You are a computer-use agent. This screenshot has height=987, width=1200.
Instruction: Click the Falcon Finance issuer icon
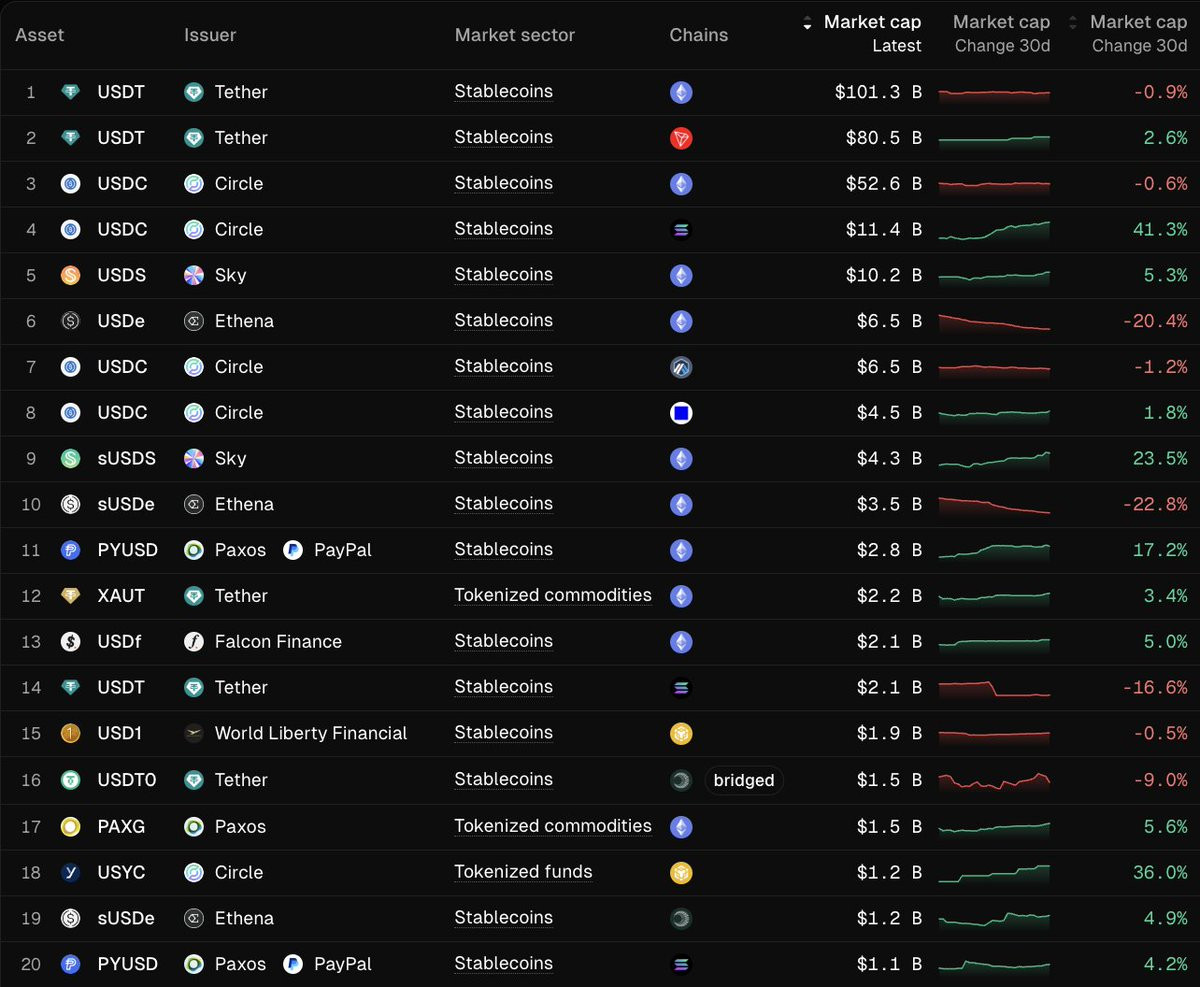[x=194, y=642]
